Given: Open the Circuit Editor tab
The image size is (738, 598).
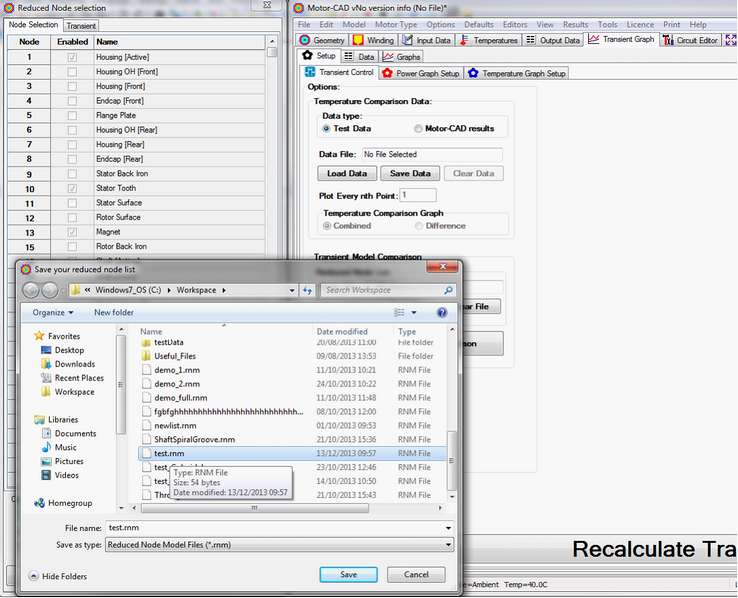Looking at the screenshot, I should [x=690, y=40].
